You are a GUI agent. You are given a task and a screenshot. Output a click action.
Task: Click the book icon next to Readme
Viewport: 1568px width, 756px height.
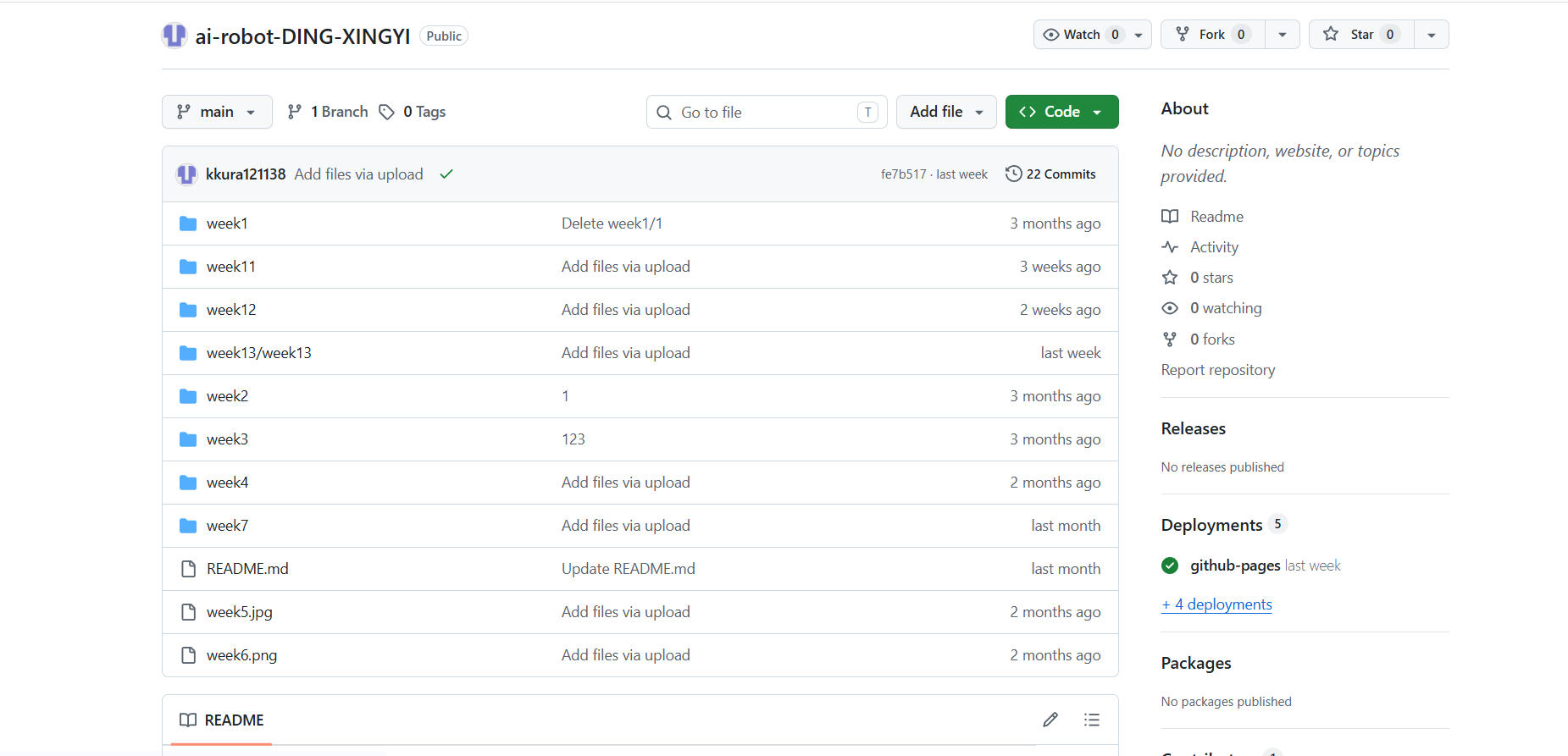click(x=1170, y=217)
